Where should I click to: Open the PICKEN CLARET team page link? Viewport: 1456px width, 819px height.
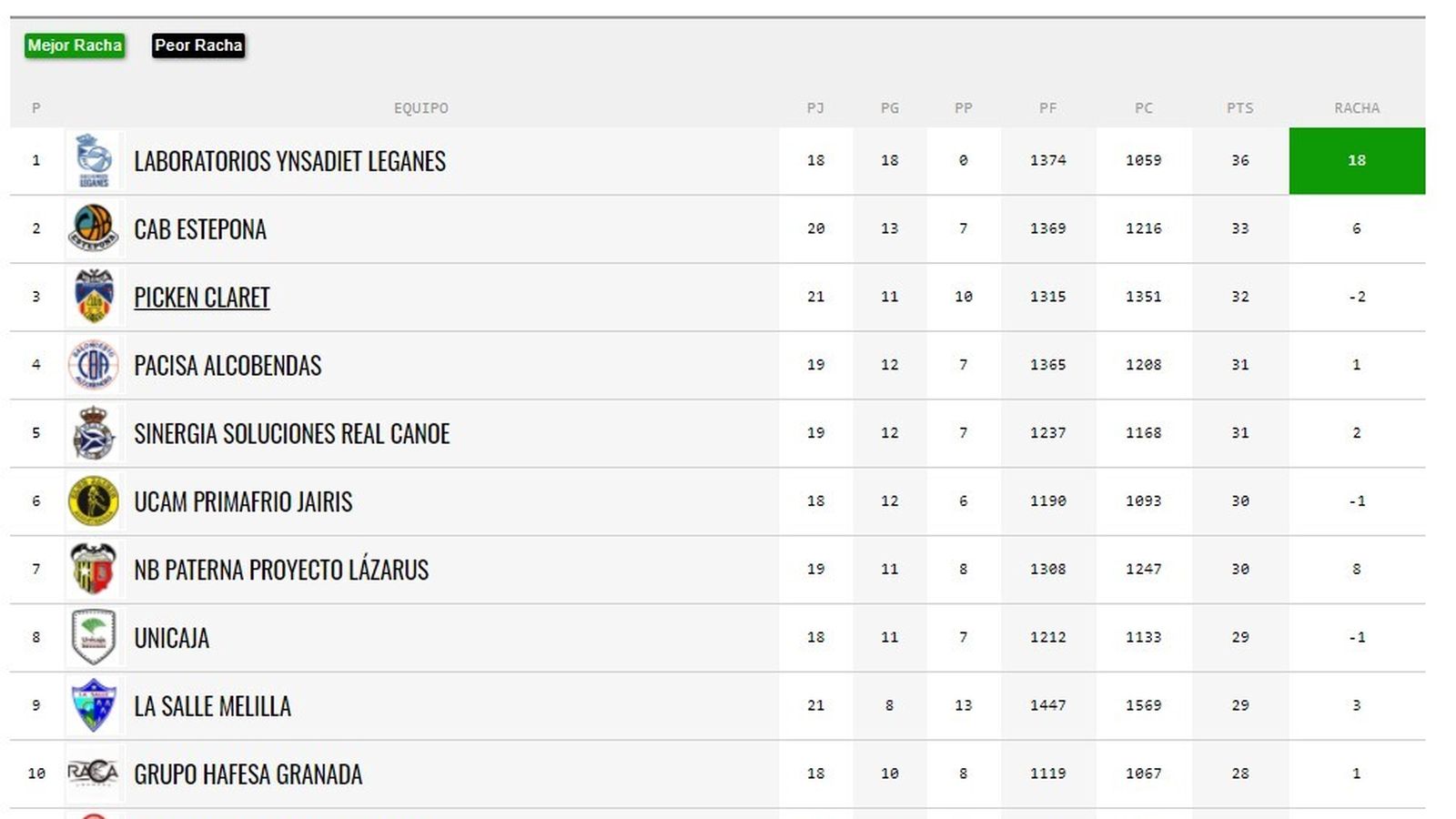point(201,297)
